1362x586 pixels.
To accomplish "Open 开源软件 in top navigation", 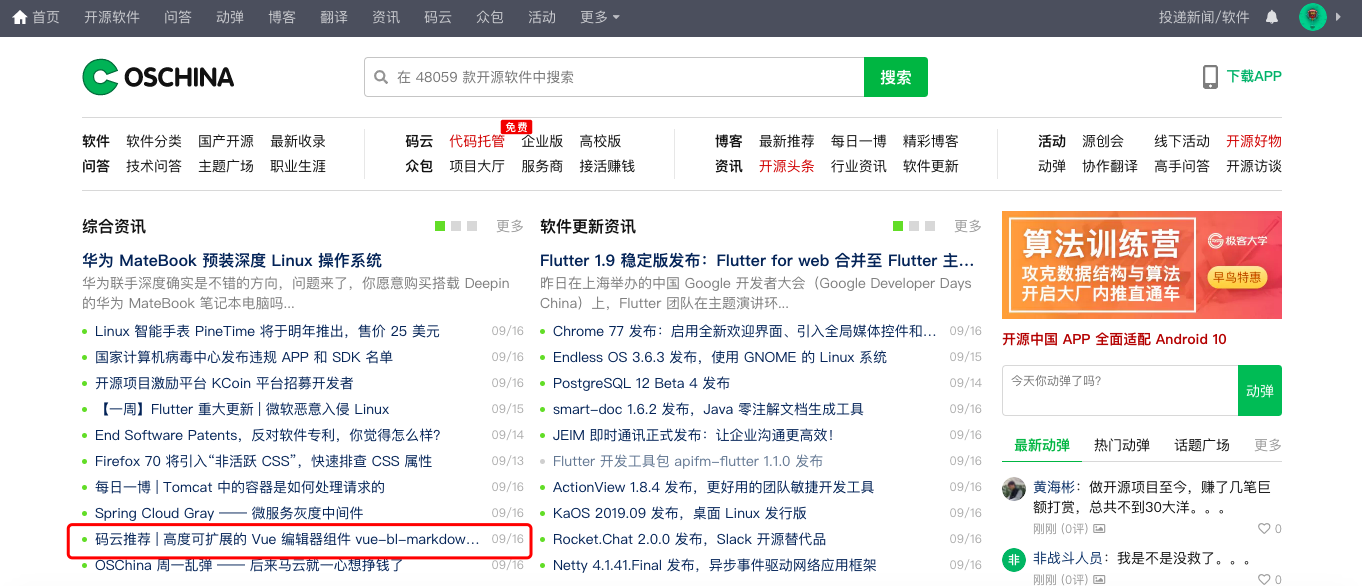I will pos(112,17).
